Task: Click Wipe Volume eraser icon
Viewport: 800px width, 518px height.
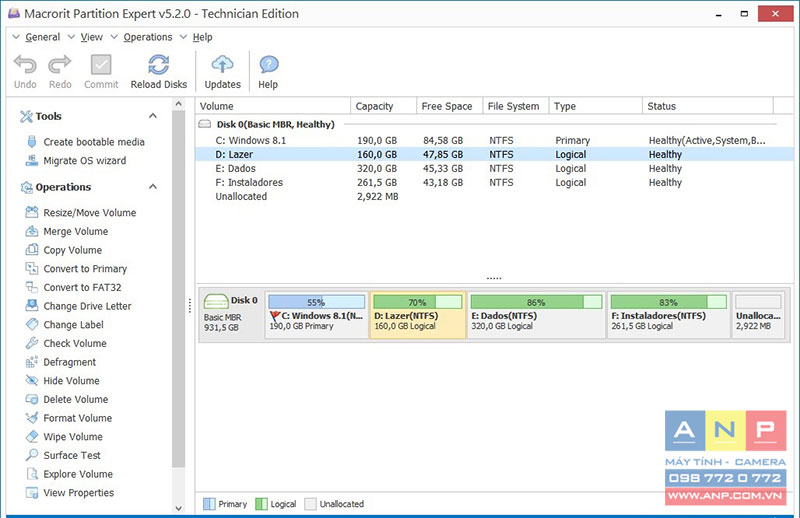Action: click(x=32, y=436)
